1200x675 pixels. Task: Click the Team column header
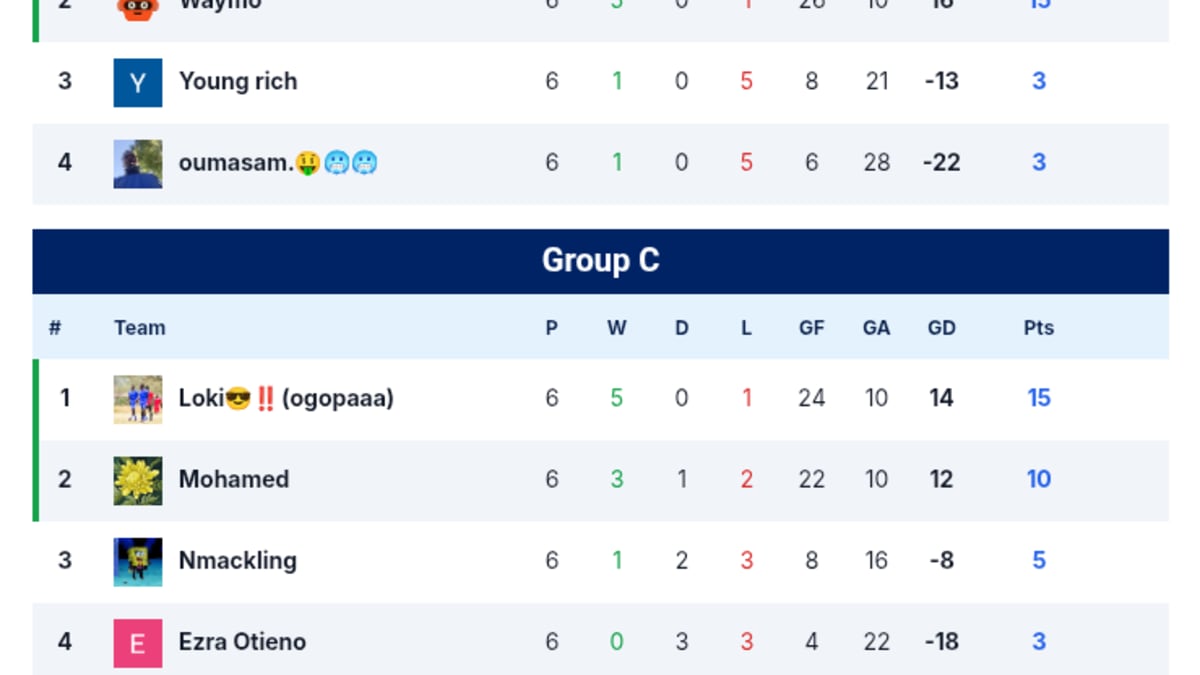click(x=140, y=327)
